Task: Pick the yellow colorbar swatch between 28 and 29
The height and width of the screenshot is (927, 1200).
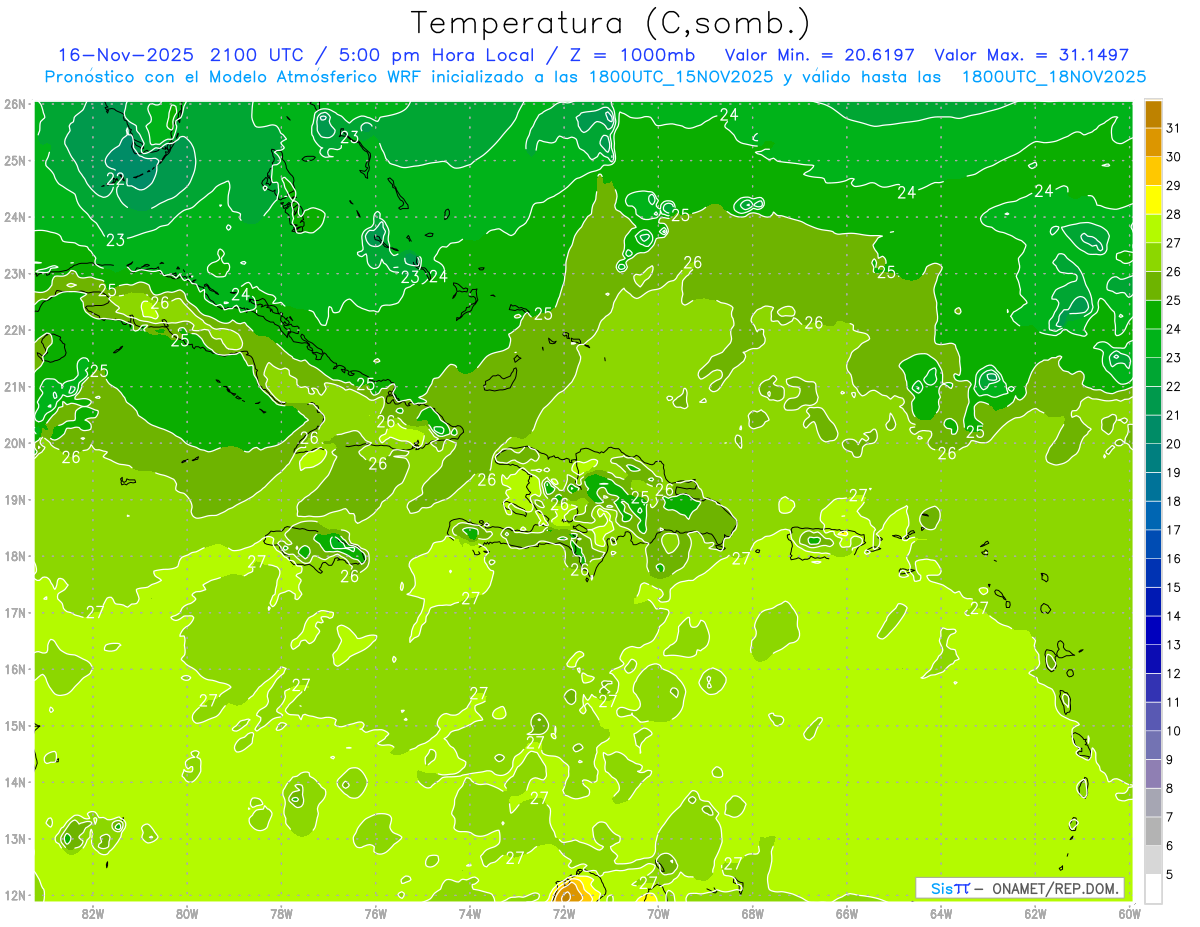Action: pyautogui.click(x=1153, y=200)
